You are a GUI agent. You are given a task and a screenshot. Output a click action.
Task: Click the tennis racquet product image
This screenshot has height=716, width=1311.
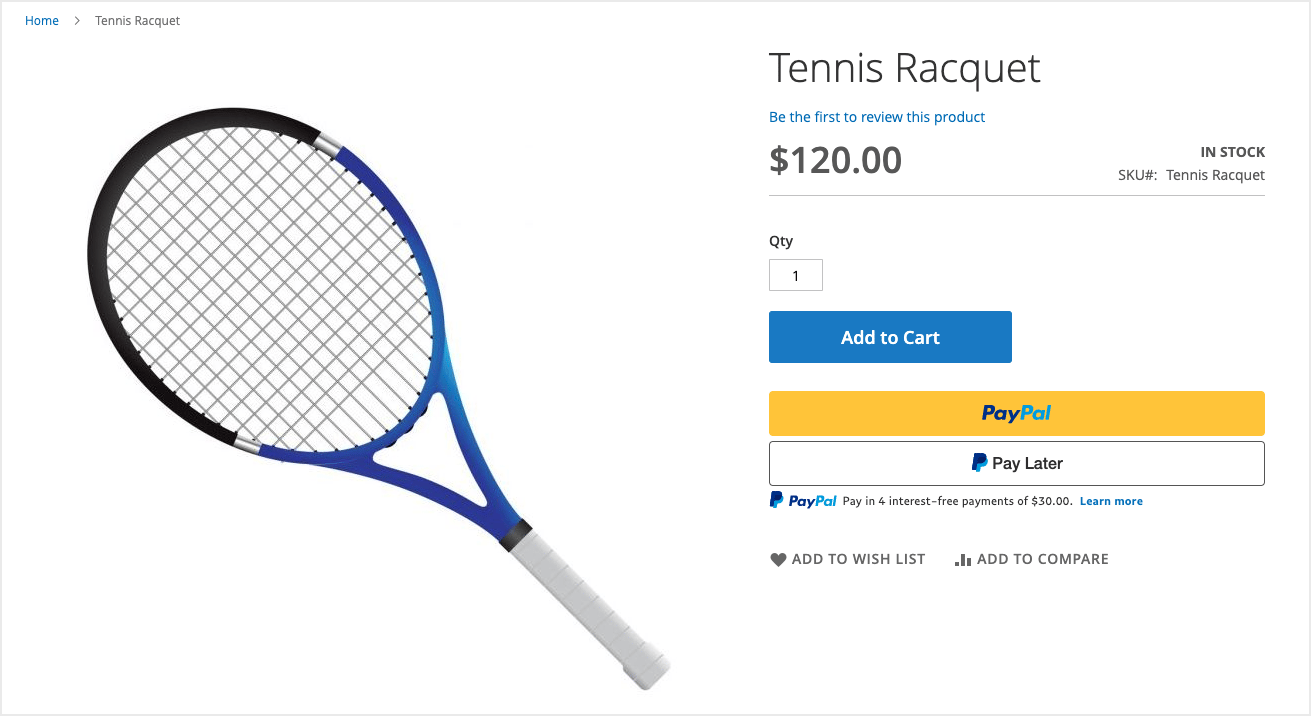[378, 397]
